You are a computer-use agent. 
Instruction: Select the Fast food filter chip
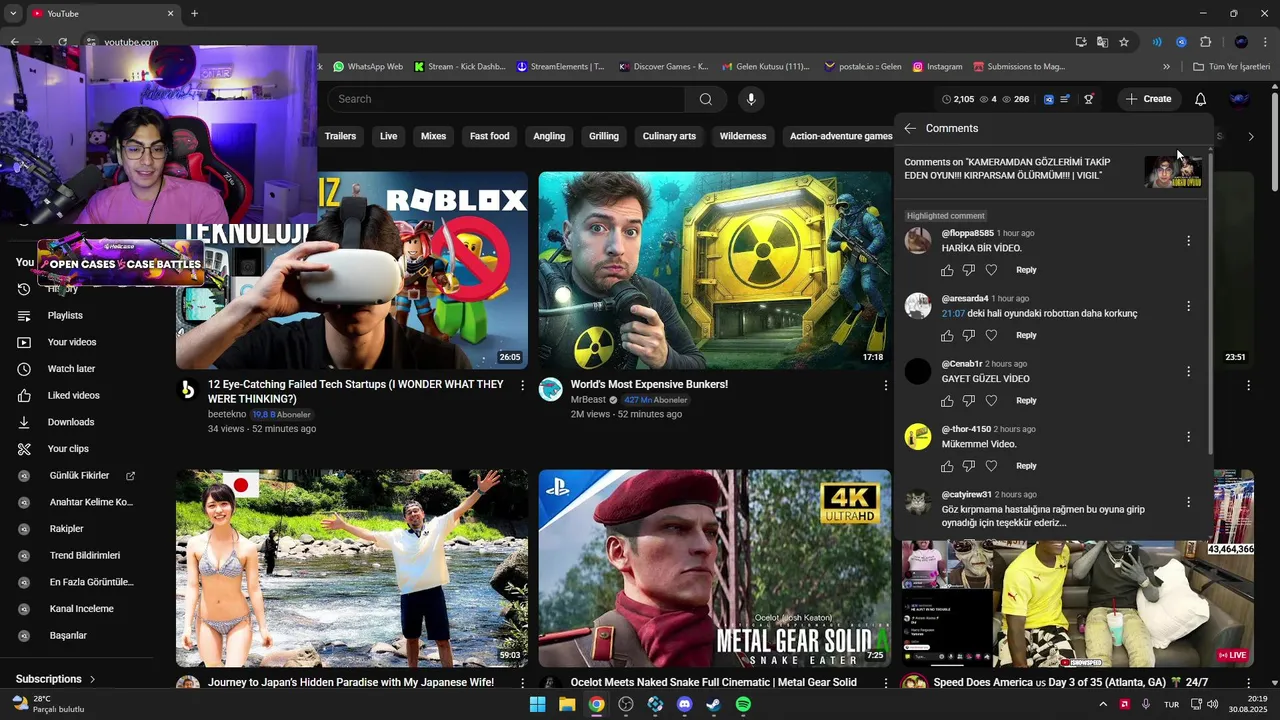[x=490, y=136]
